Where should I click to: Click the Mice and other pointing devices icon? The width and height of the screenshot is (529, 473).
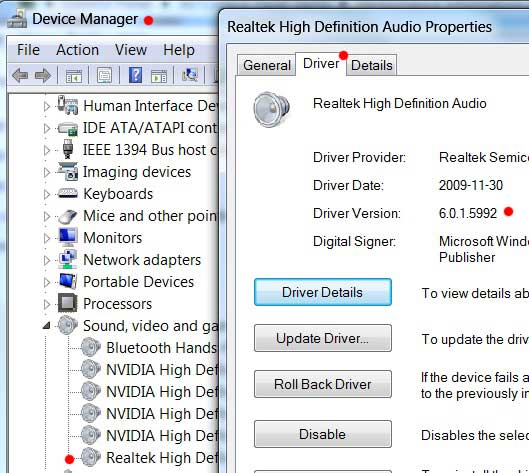click(68, 216)
